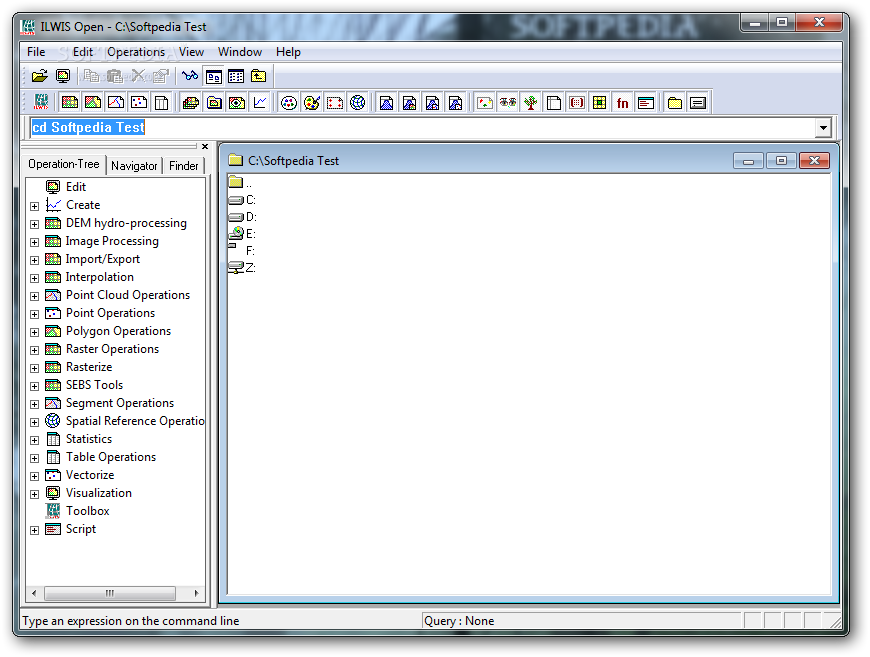Click the greyed-out Delete X icon
Image resolution: width=870 pixels, height=657 pixels.
click(x=138, y=76)
